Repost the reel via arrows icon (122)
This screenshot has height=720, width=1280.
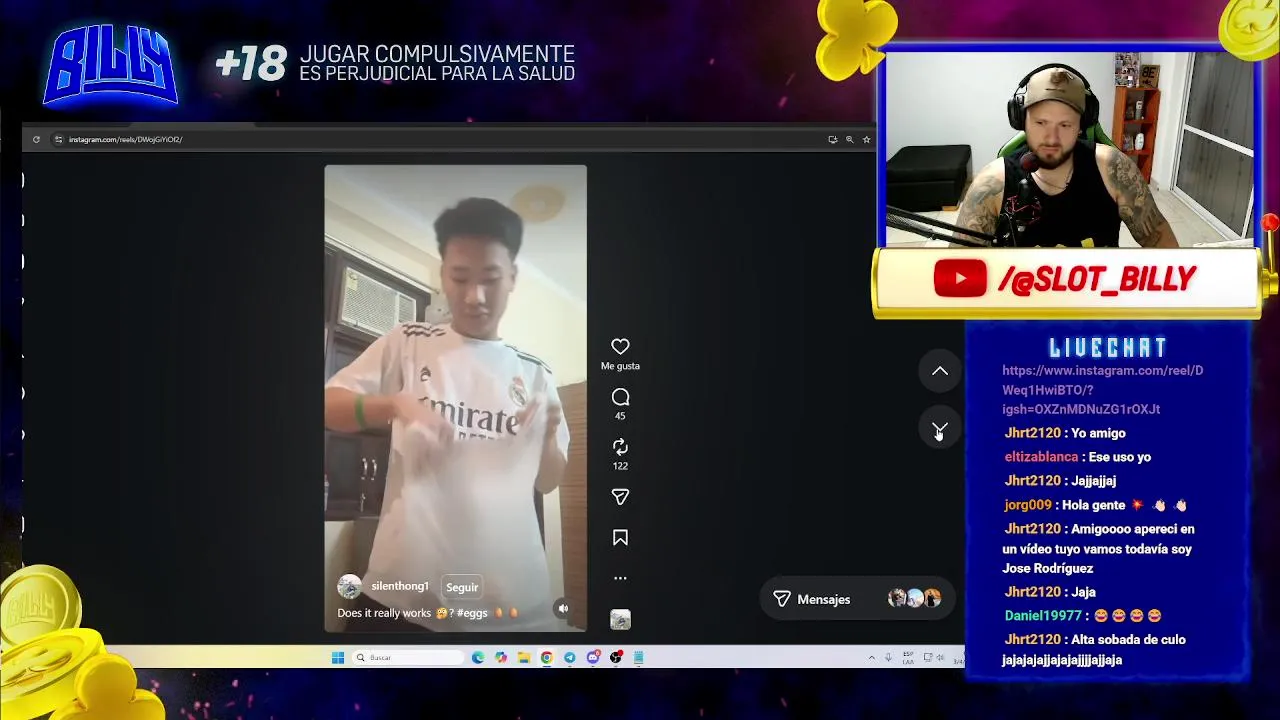click(620, 447)
